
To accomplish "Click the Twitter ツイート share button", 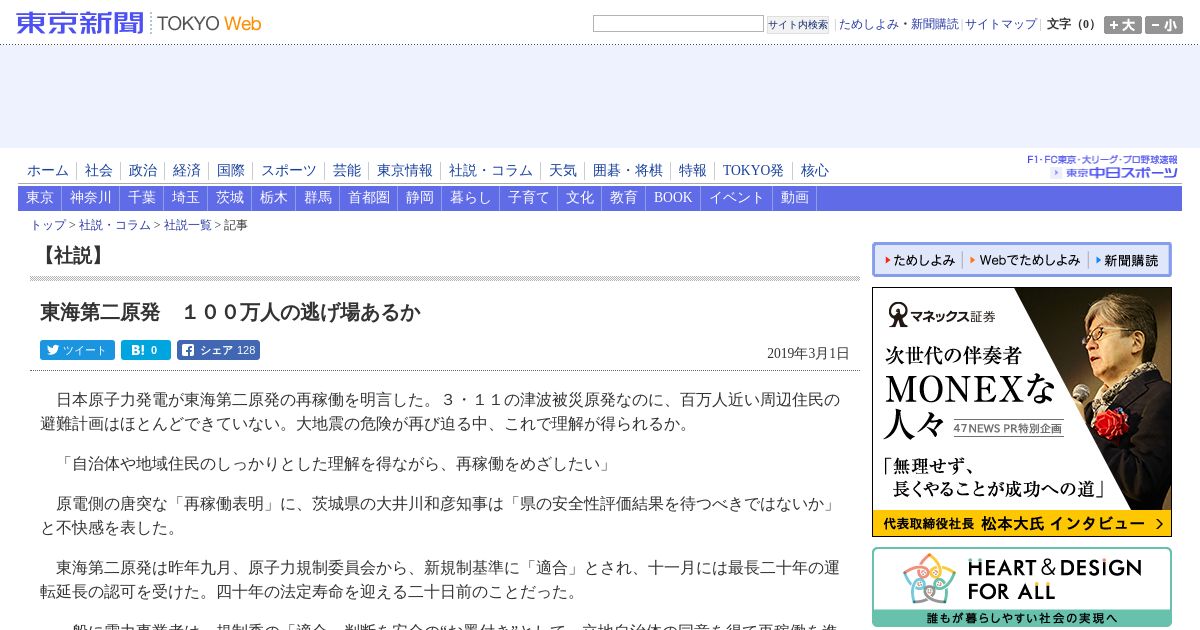I will click(x=77, y=350).
